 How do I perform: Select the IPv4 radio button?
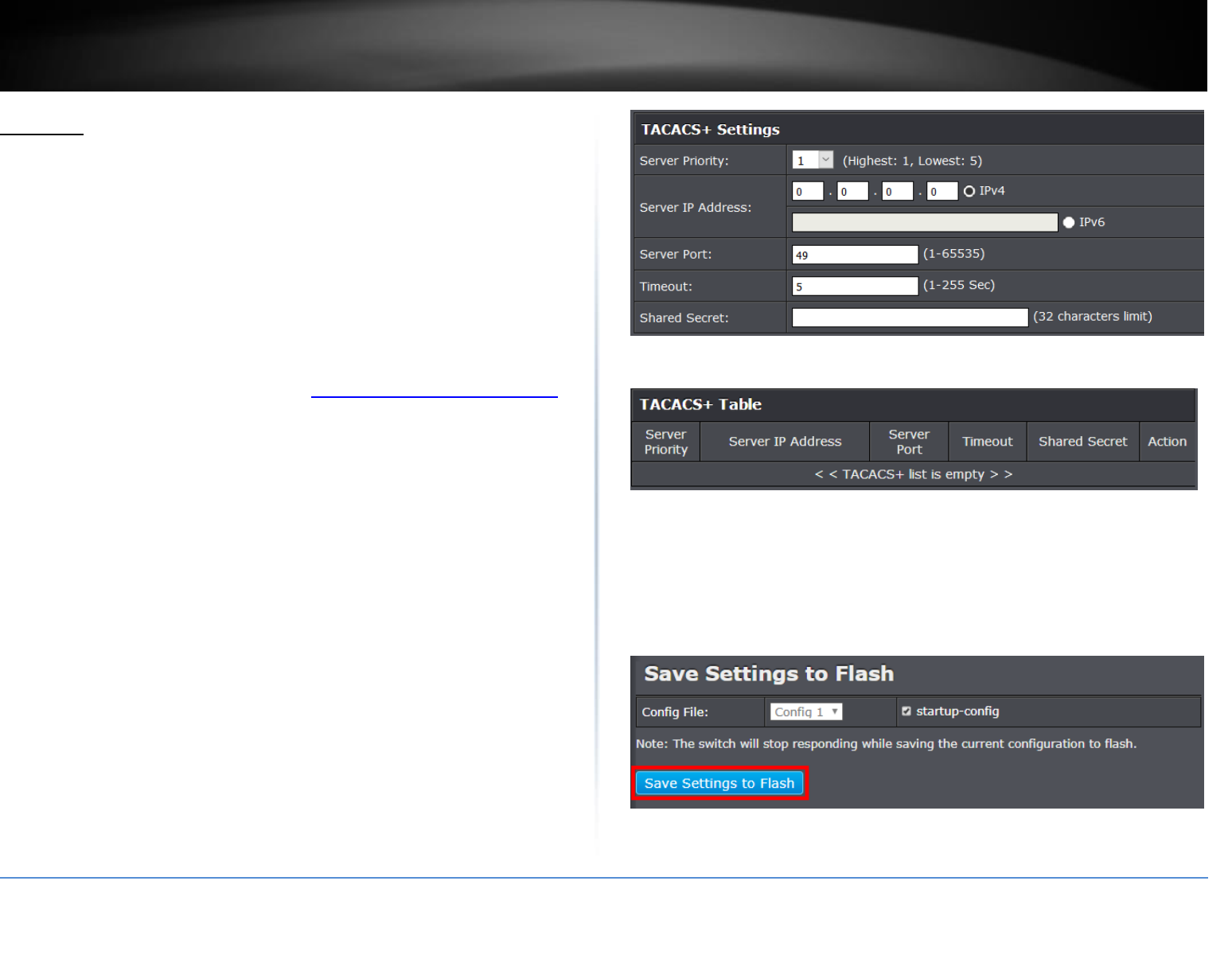pos(969,191)
